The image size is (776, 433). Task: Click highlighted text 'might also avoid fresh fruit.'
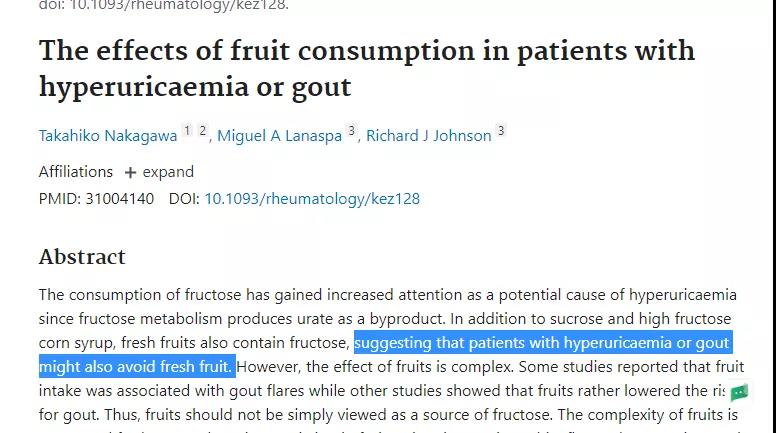(x=137, y=367)
